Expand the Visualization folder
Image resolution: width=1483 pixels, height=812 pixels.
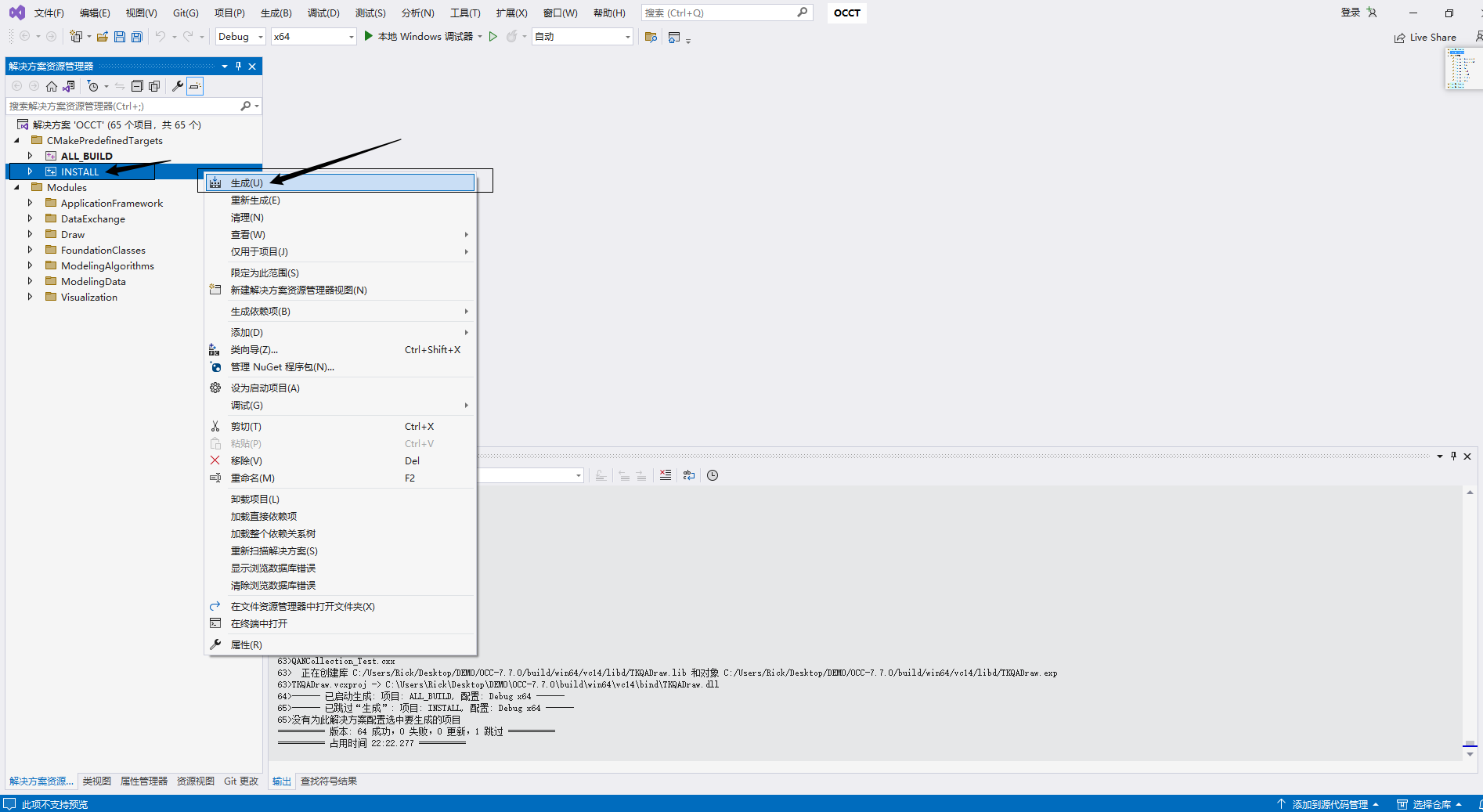click(x=31, y=297)
